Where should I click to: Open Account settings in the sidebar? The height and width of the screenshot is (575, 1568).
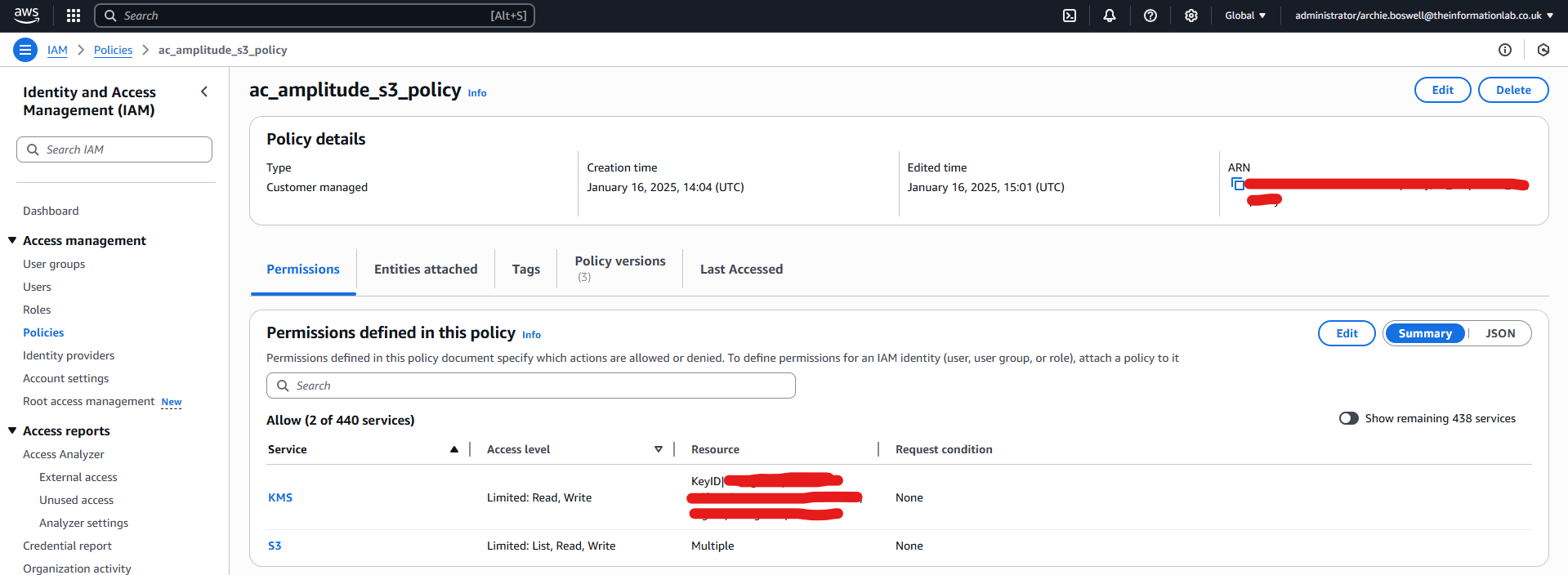coord(65,378)
